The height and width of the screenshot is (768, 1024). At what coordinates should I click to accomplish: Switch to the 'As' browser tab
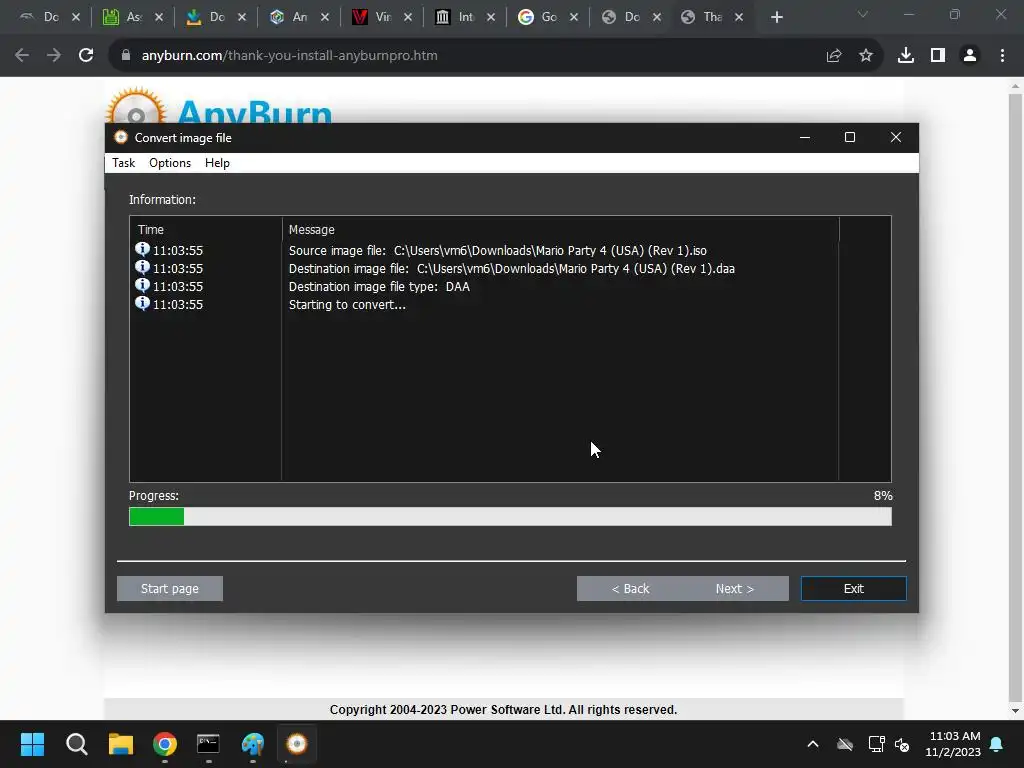point(133,17)
